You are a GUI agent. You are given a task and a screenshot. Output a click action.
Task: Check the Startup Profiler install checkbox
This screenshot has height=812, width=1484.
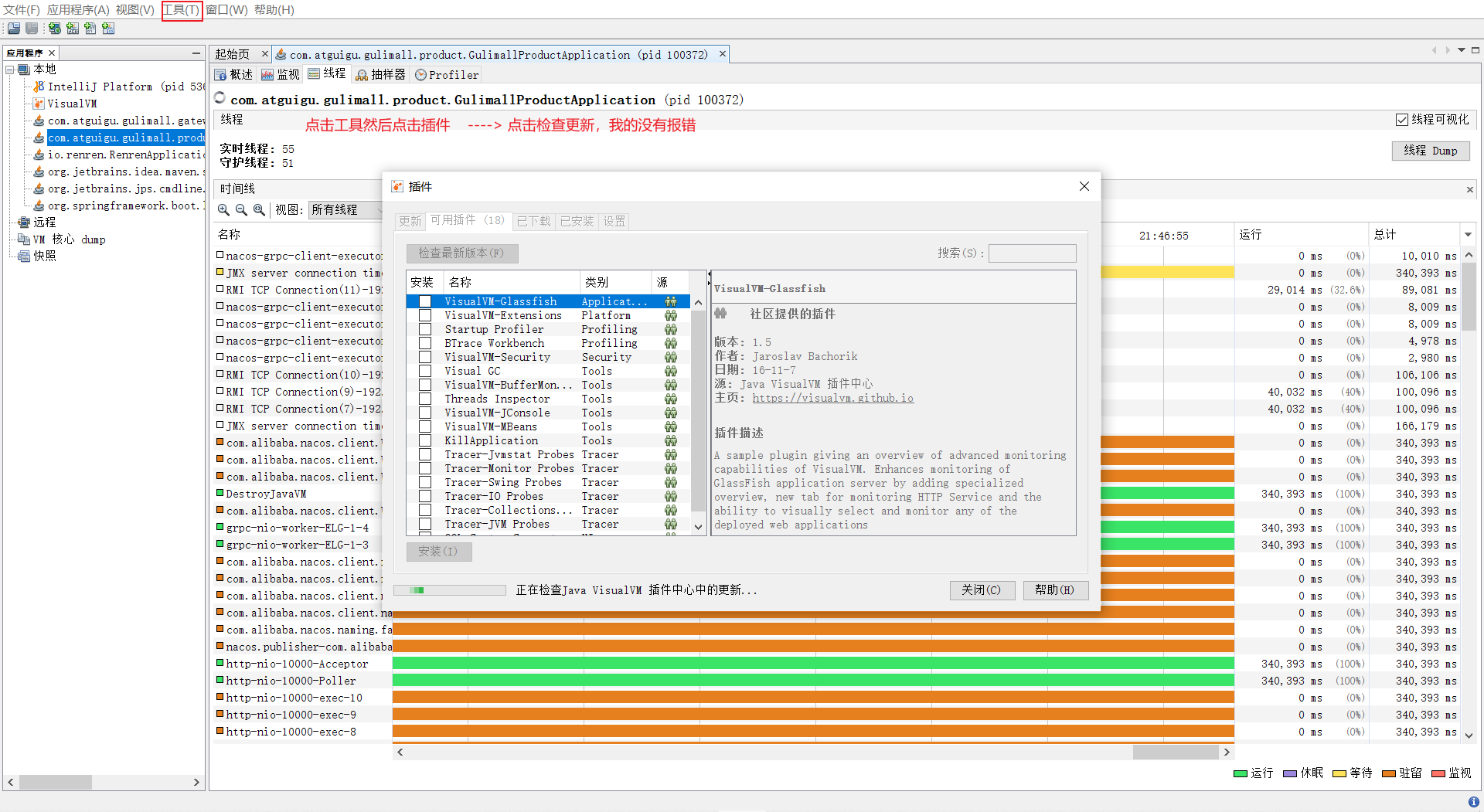point(425,329)
